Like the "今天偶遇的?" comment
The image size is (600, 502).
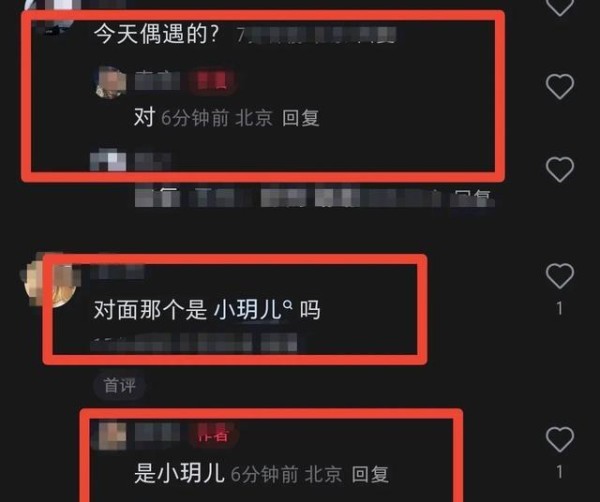pos(559,6)
